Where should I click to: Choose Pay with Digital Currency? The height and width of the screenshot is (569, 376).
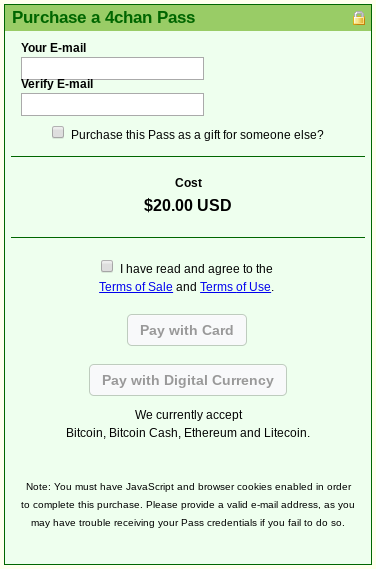click(188, 380)
